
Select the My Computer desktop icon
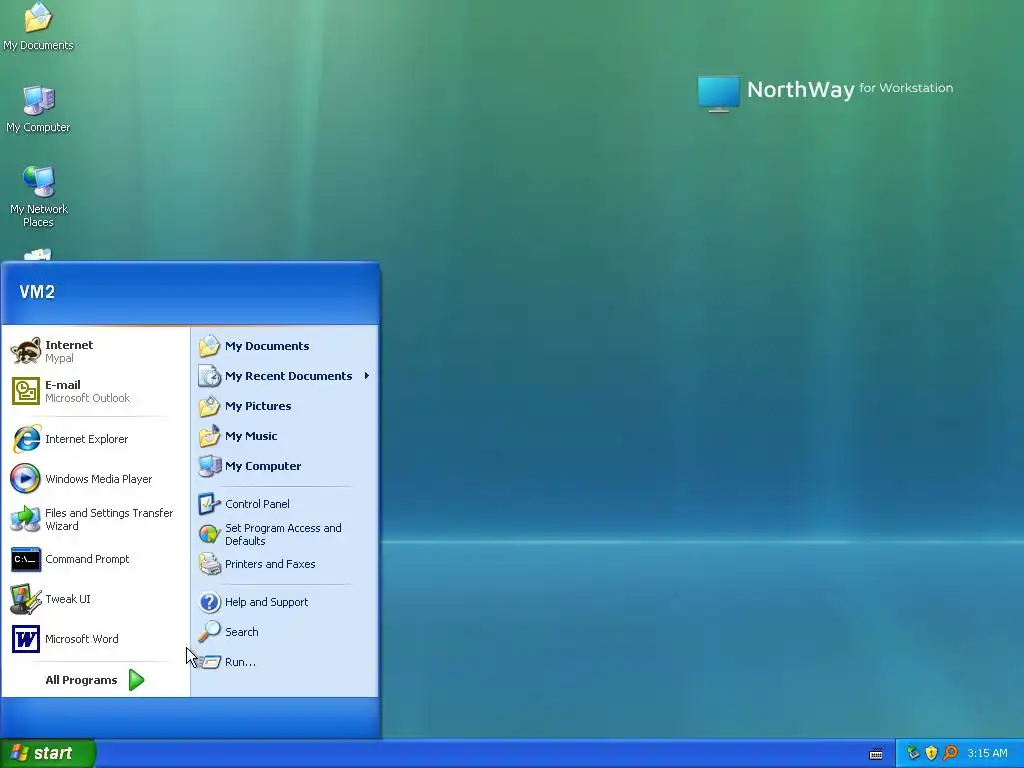(38, 109)
